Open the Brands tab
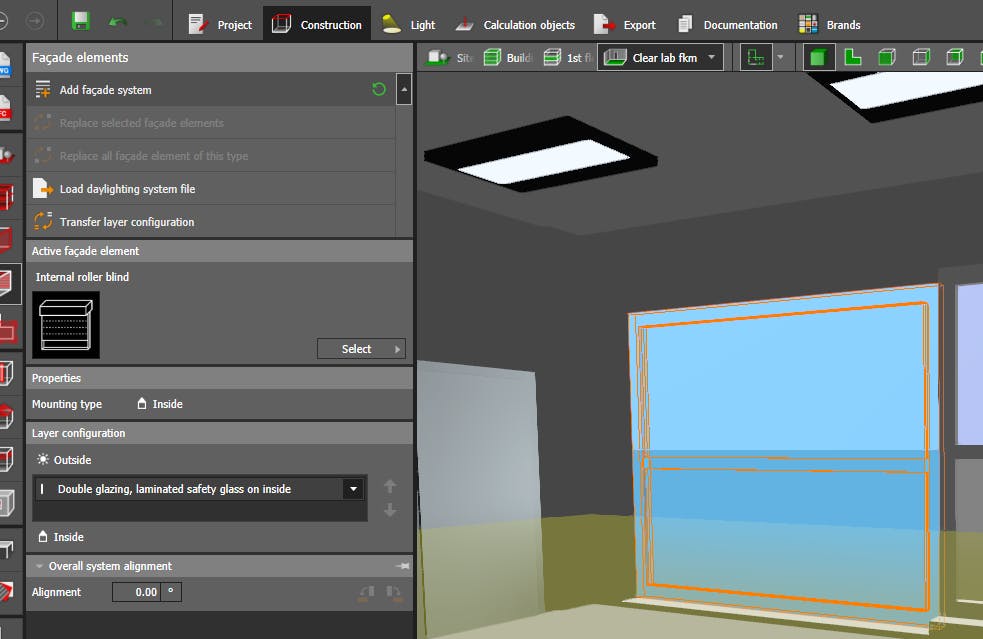The image size is (983, 639). pos(829,24)
